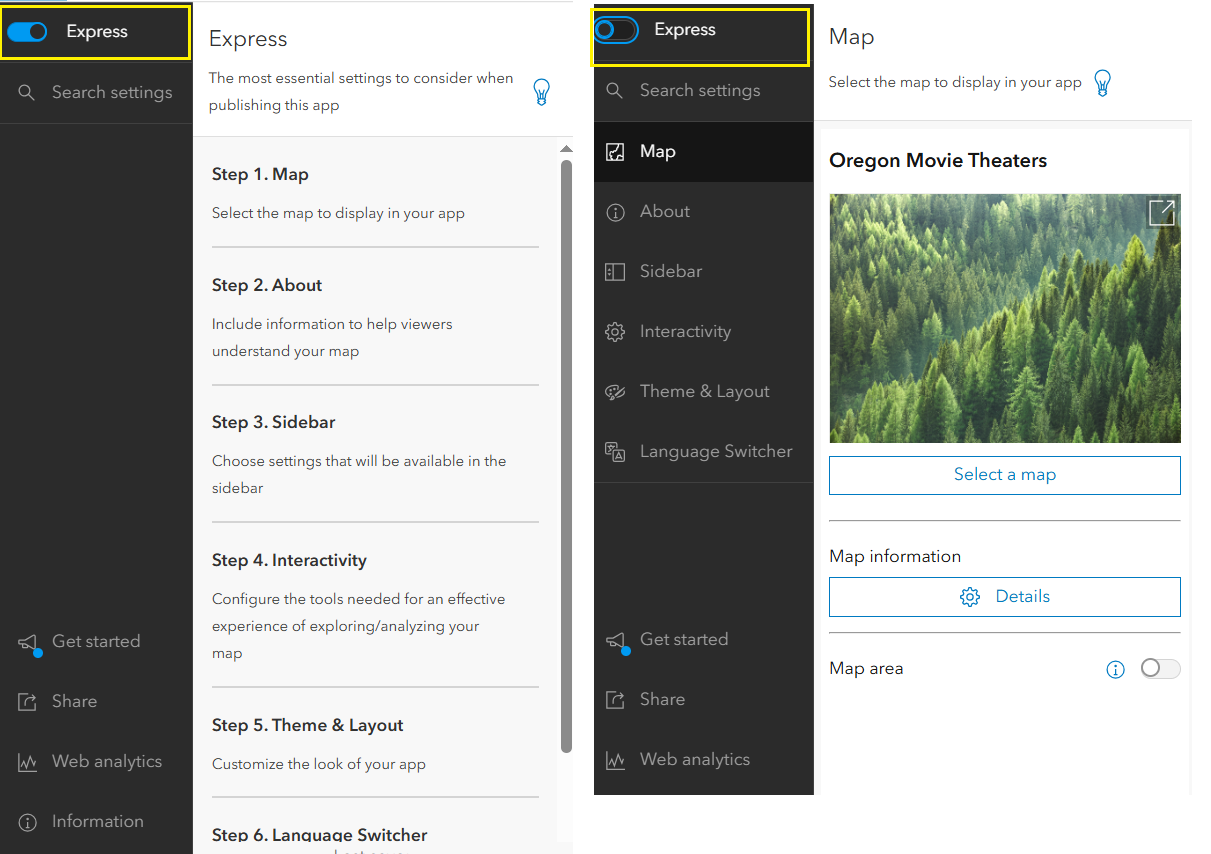
Task: Click the info icon beside Map area
Action: [1115, 669]
